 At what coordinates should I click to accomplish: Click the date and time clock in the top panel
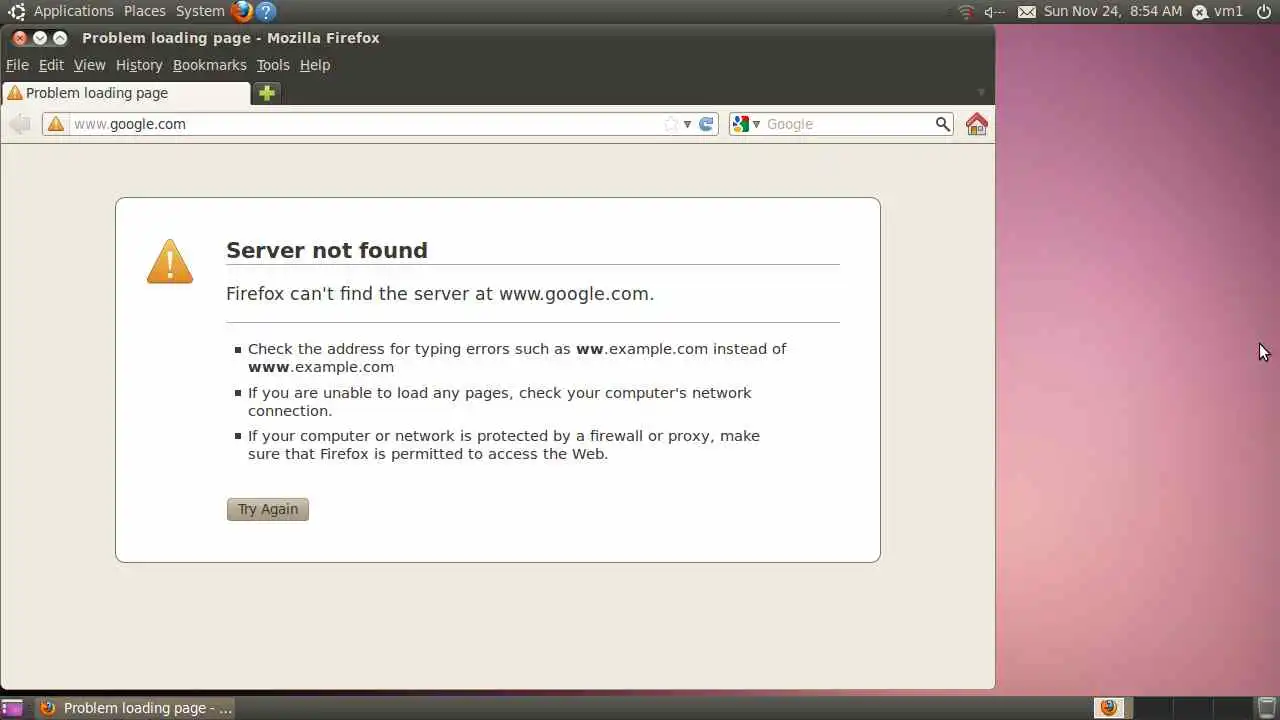click(1113, 12)
